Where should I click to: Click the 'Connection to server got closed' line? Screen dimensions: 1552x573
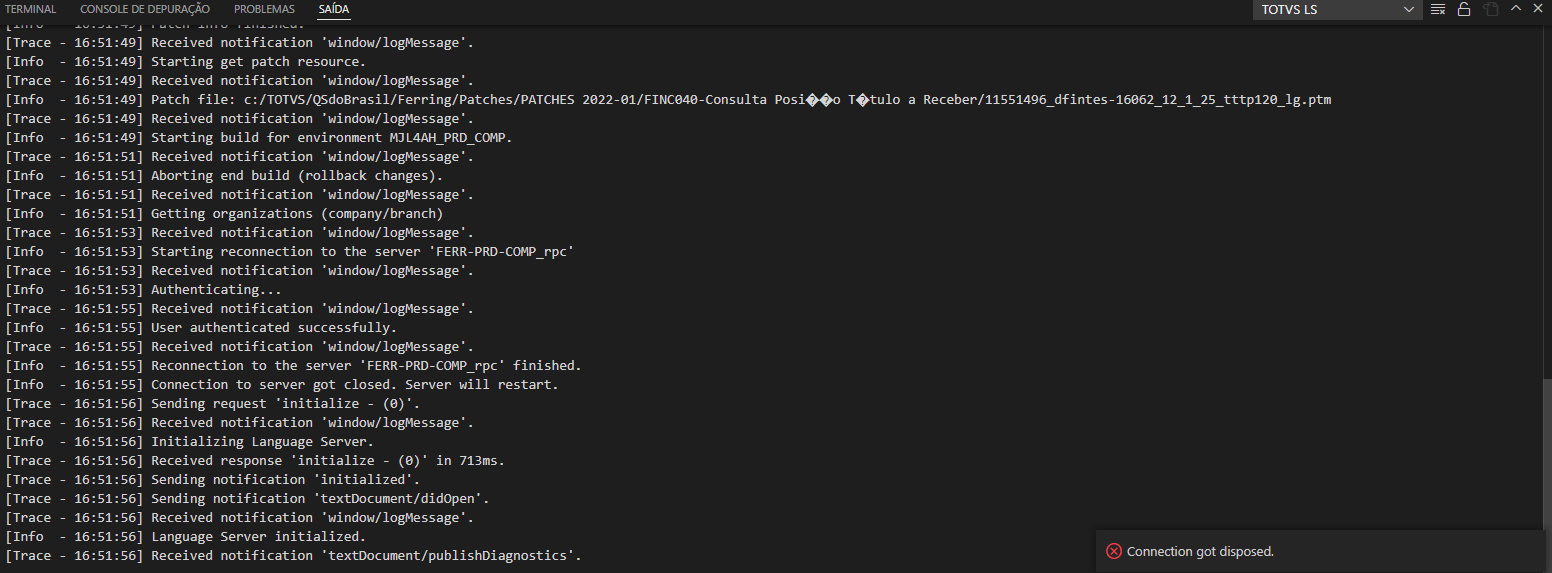tap(283, 385)
